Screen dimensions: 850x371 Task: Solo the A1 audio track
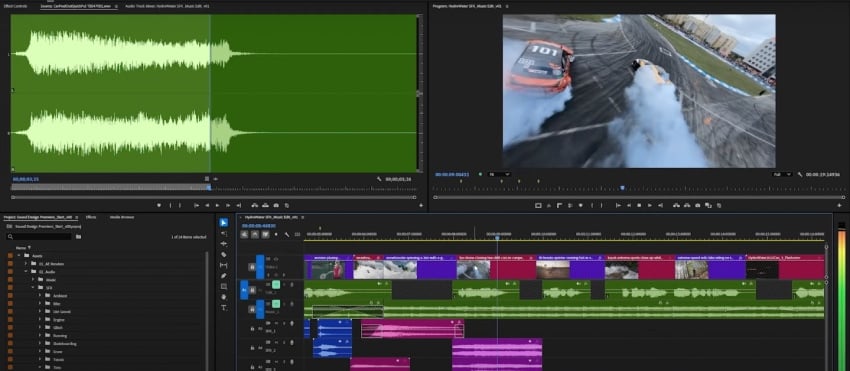284,284
